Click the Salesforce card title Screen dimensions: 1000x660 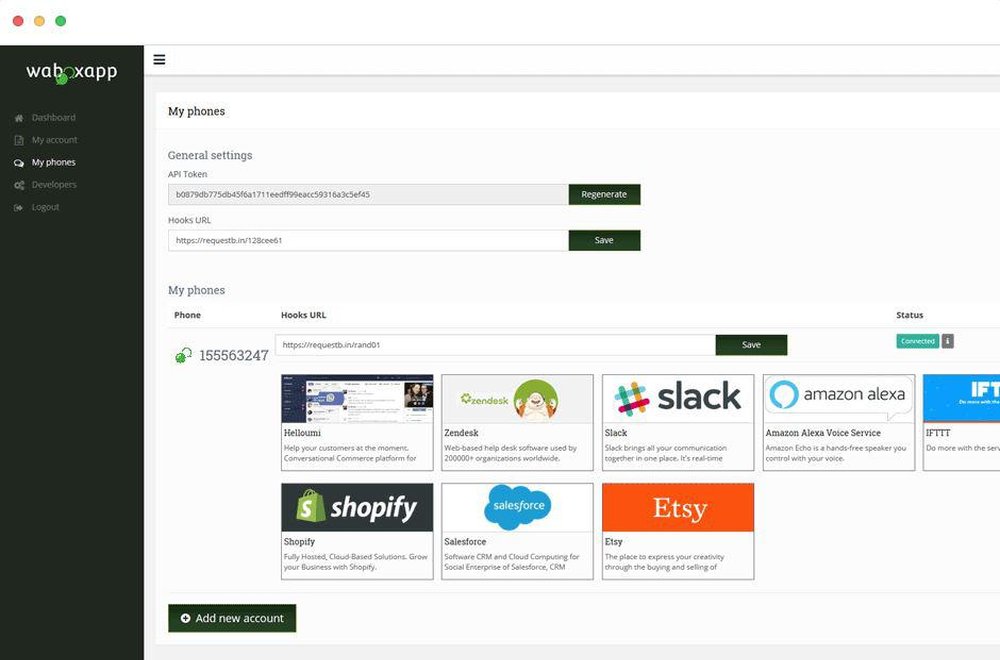(x=465, y=541)
